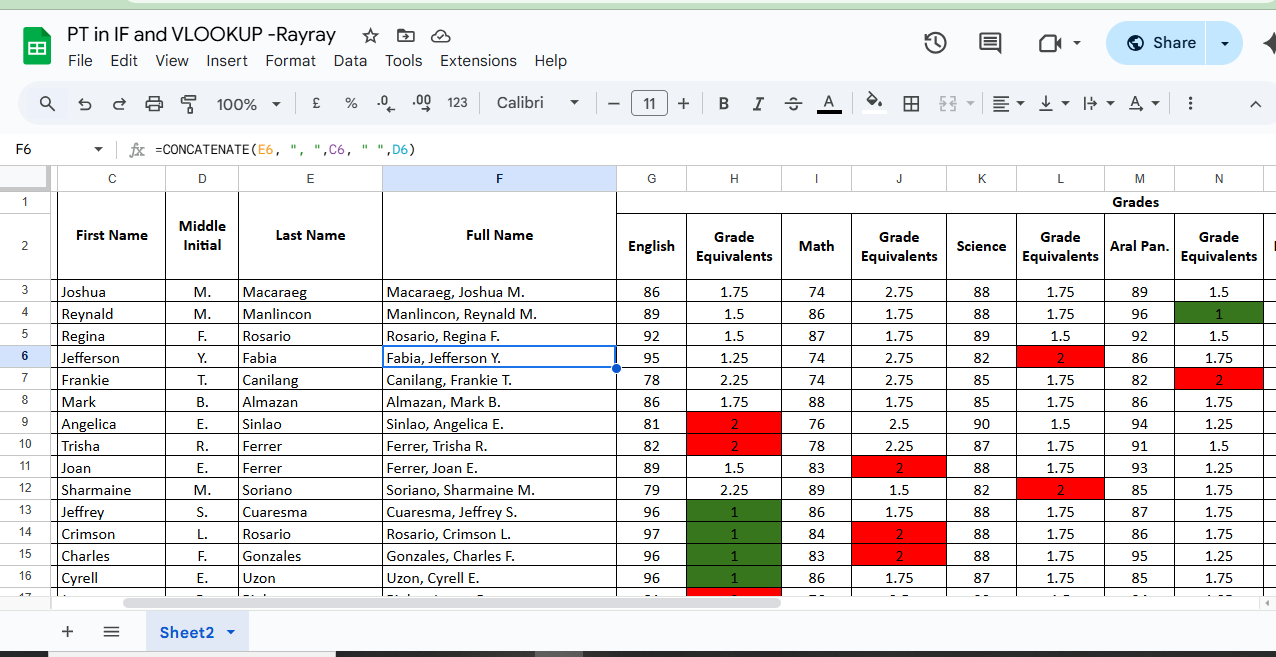Toggle Italic formatting
This screenshot has height=657, width=1276.
(758, 103)
